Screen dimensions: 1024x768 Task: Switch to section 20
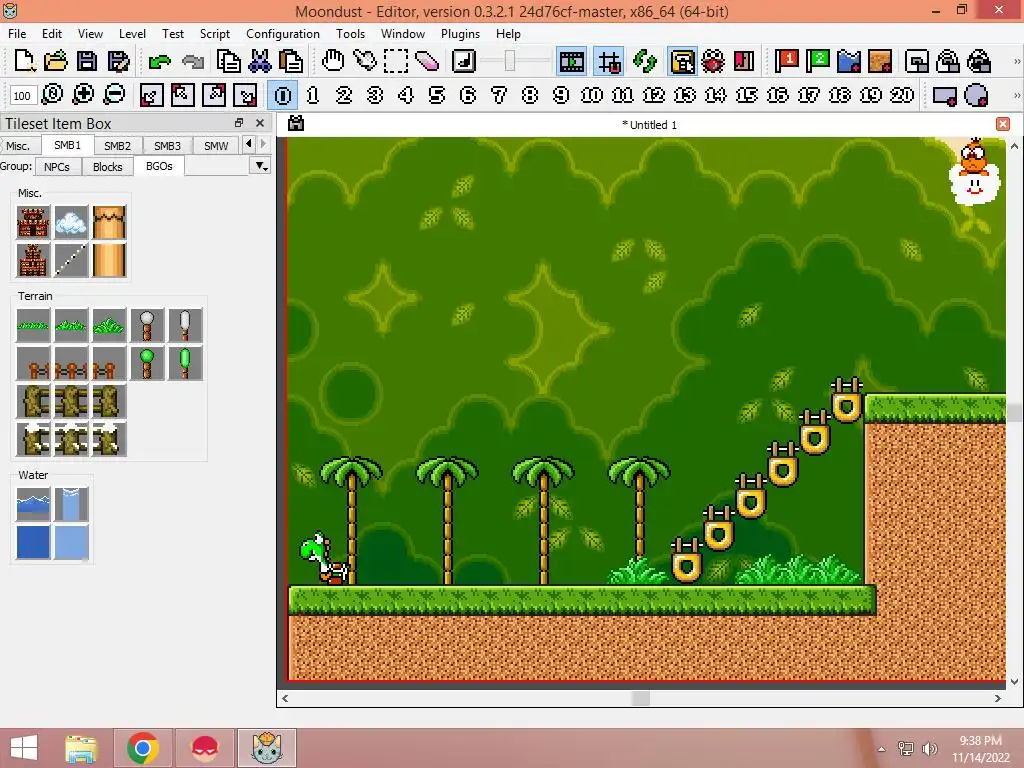coord(902,95)
